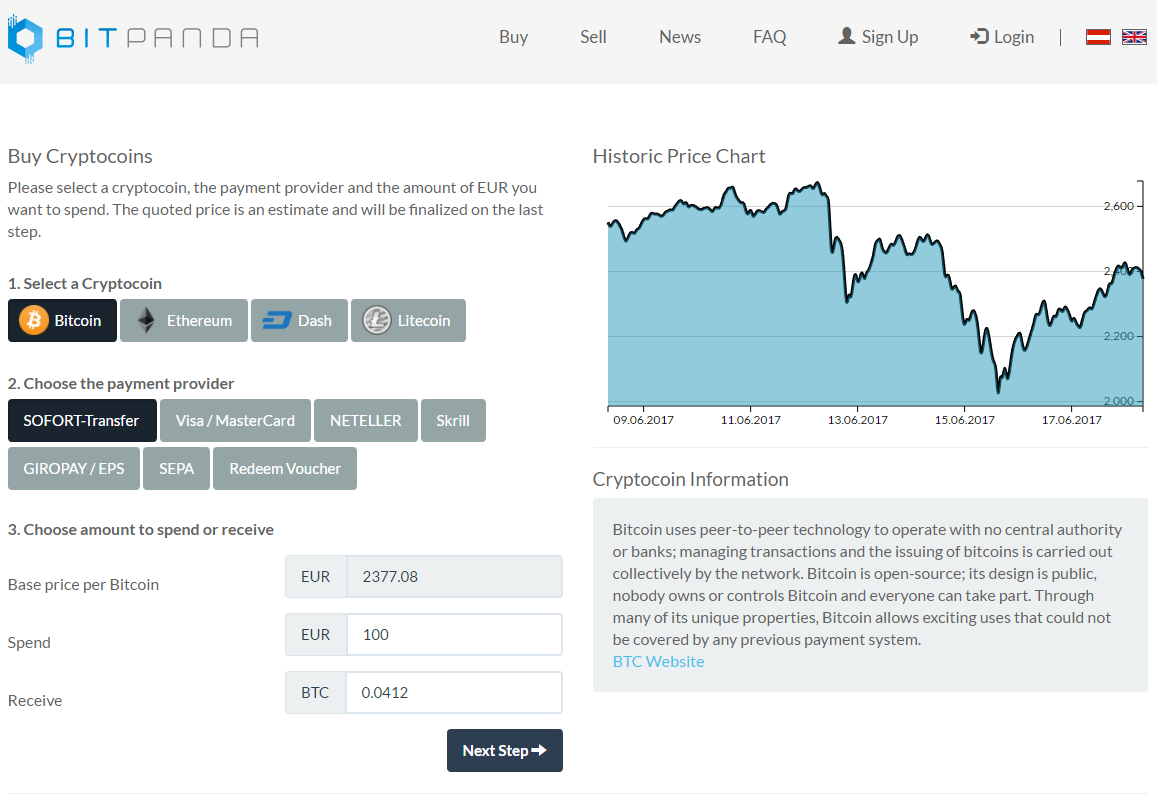Go to Sign Up
This screenshot has width=1157, height=797.
coord(878,37)
